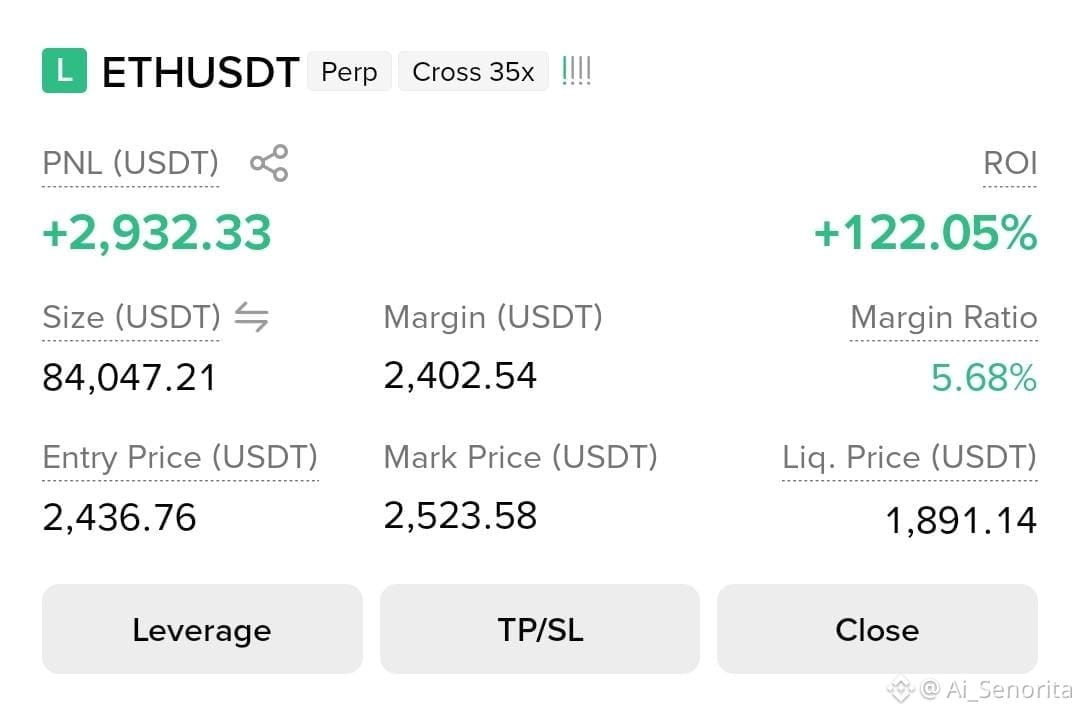Open the TP/SL settings button
The width and height of the screenshot is (1080, 714).
point(540,629)
